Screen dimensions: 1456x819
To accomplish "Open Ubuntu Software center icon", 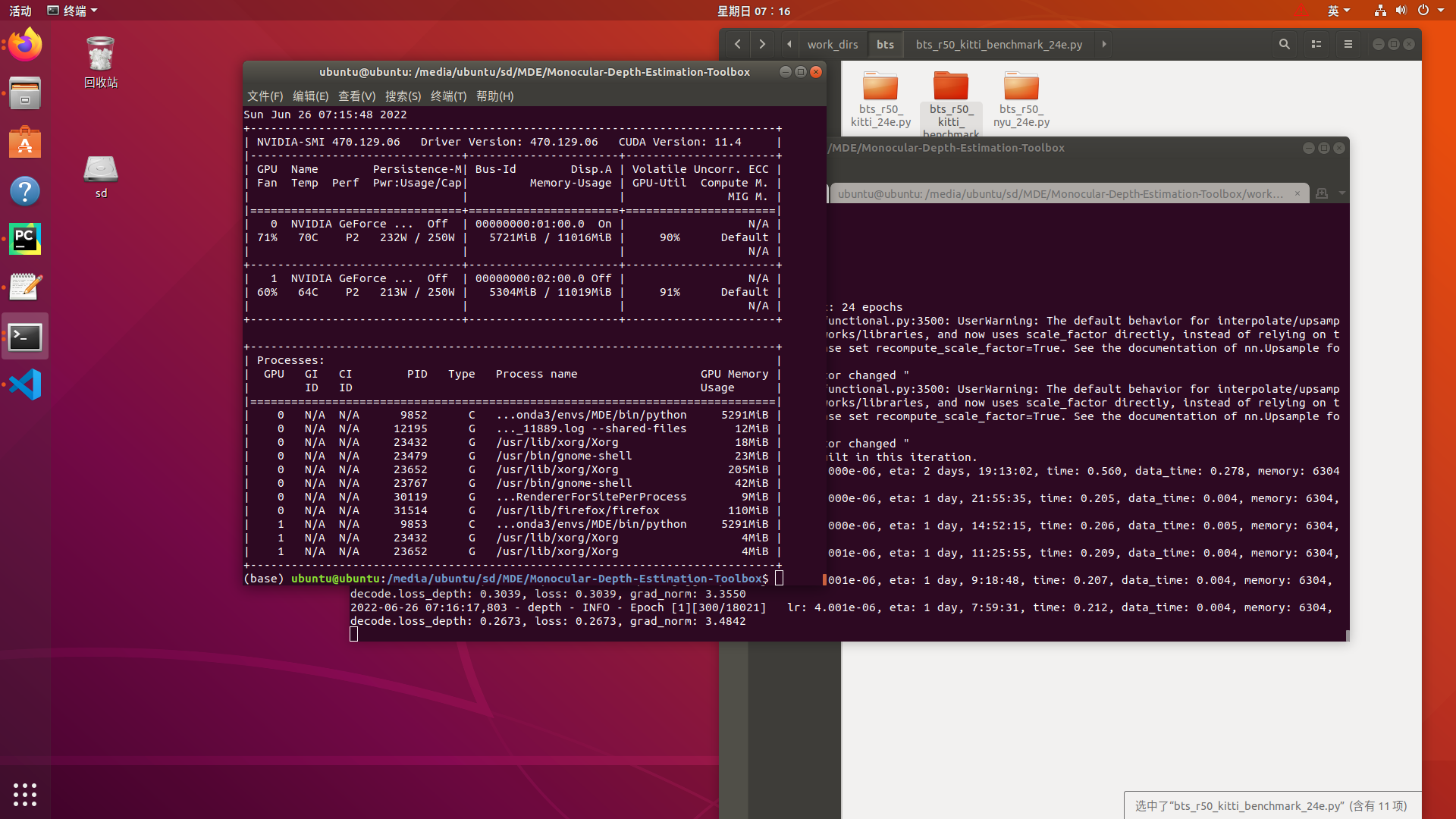I will point(25,143).
